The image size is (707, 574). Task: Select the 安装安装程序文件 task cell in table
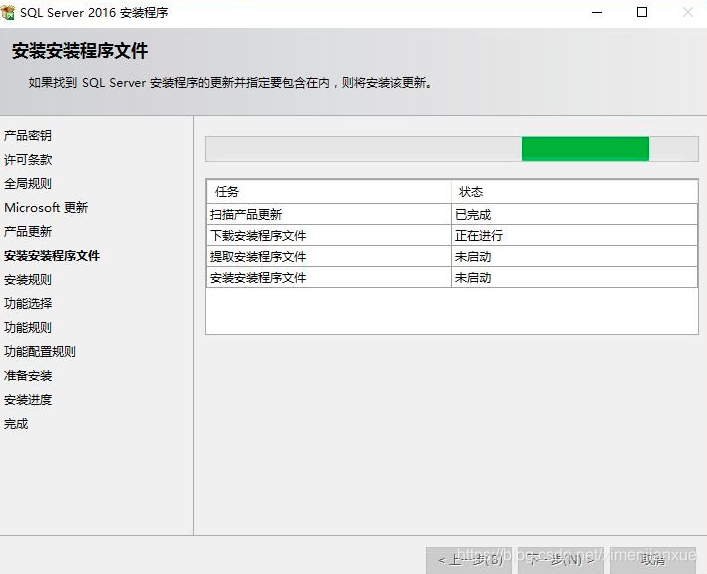329,277
